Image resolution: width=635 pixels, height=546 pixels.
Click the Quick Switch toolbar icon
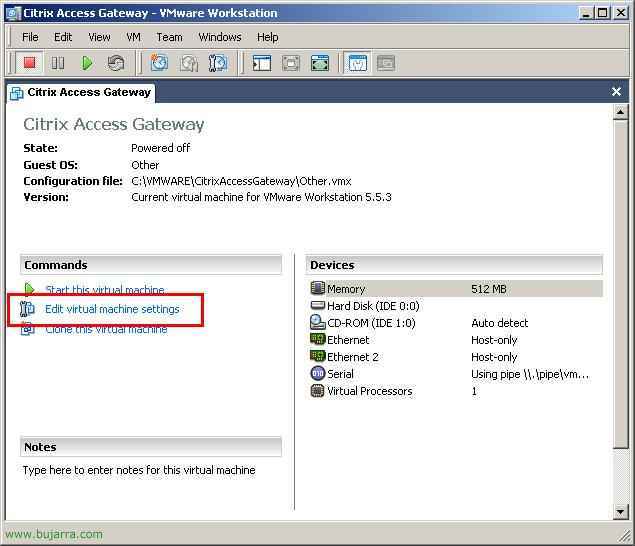tap(320, 63)
